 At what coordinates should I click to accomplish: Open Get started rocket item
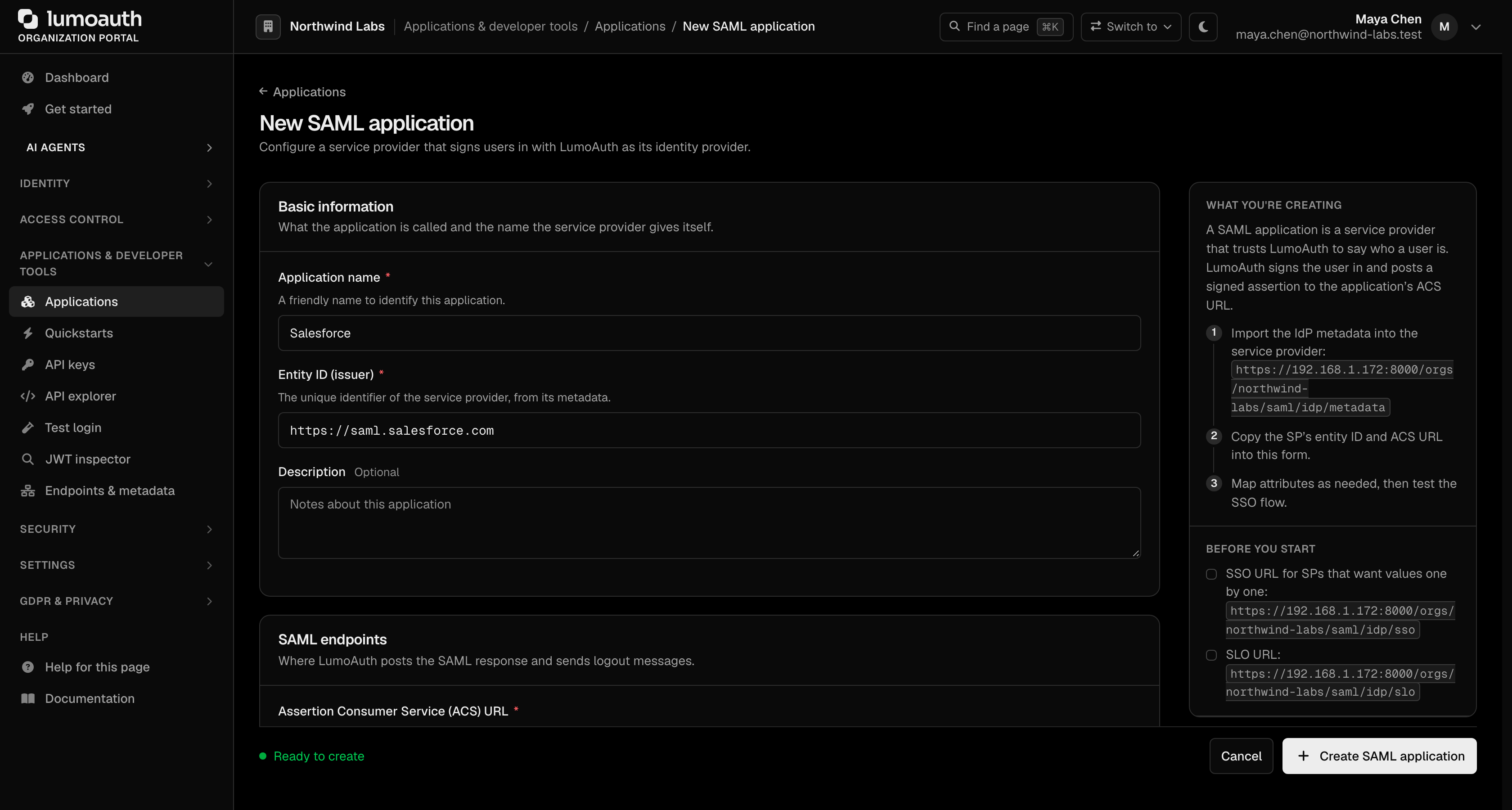tap(116, 109)
